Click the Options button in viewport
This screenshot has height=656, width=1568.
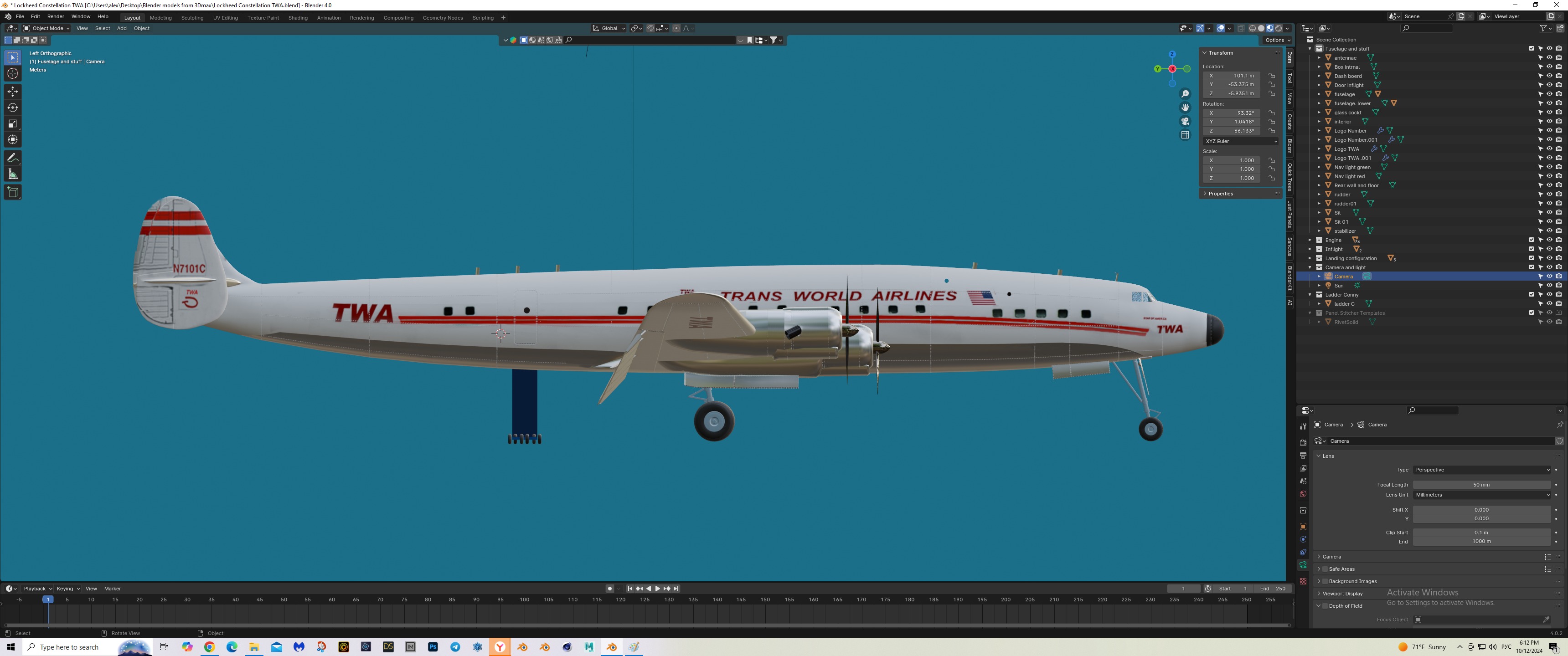click(x=1277, y=40)
